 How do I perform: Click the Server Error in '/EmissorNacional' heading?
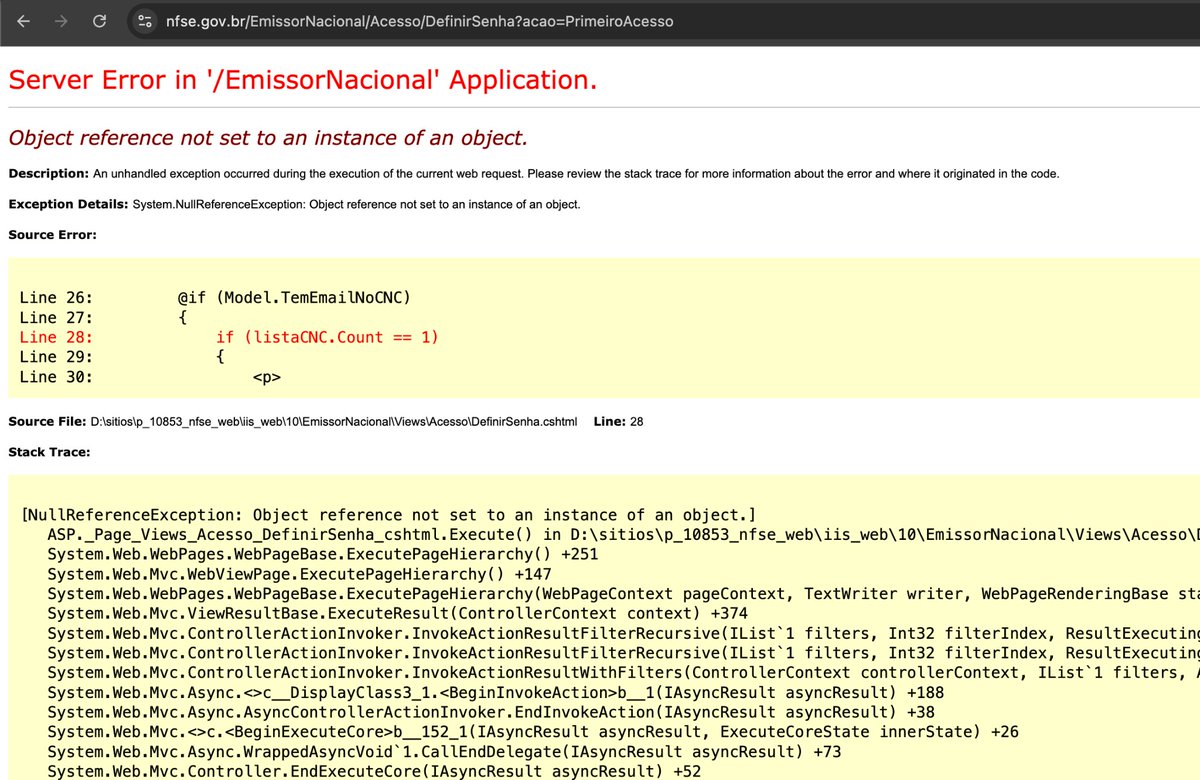[303, 80]
